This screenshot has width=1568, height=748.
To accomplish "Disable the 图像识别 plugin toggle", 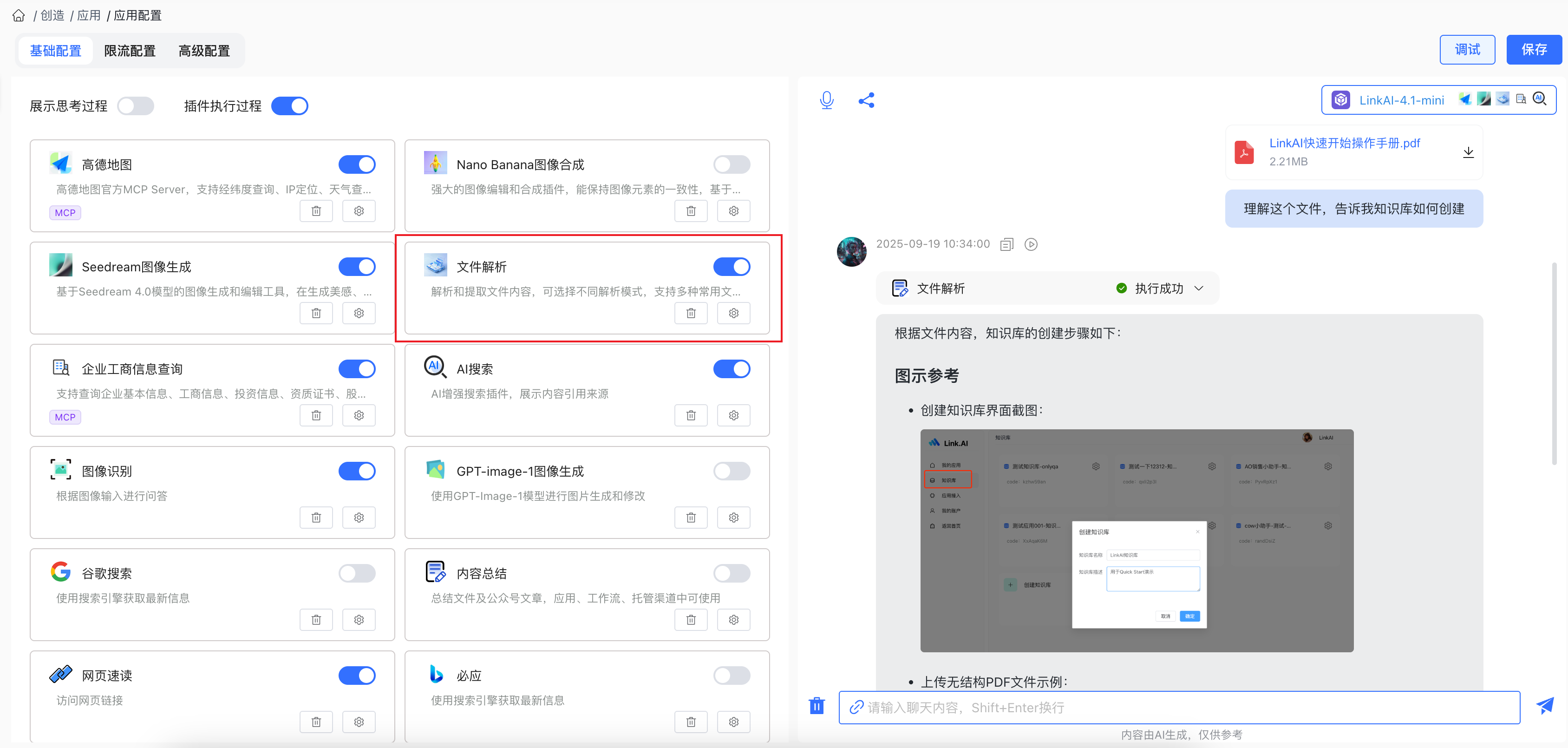I will point(357,472).
